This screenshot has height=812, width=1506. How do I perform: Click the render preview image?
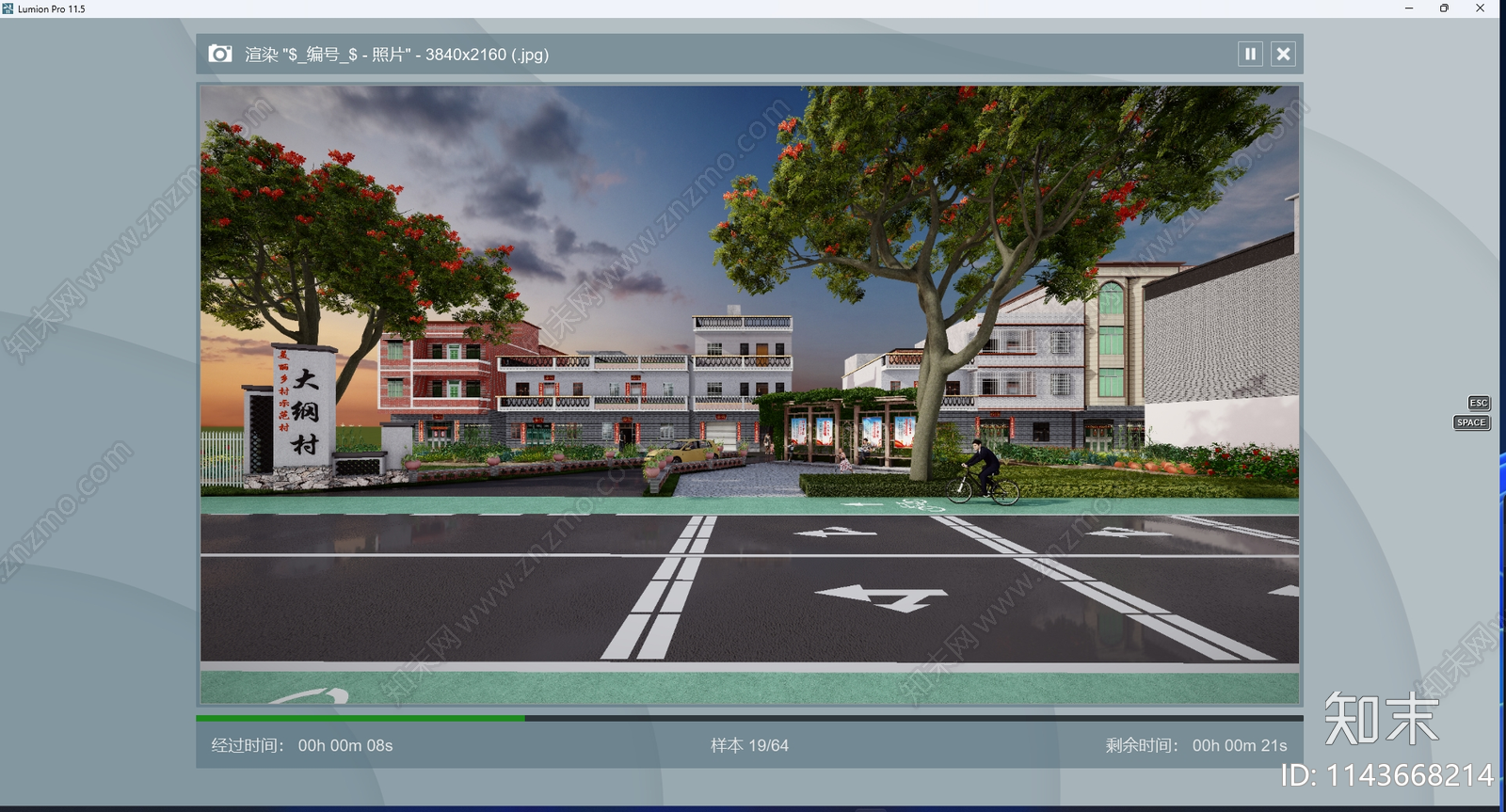(749, 394)
